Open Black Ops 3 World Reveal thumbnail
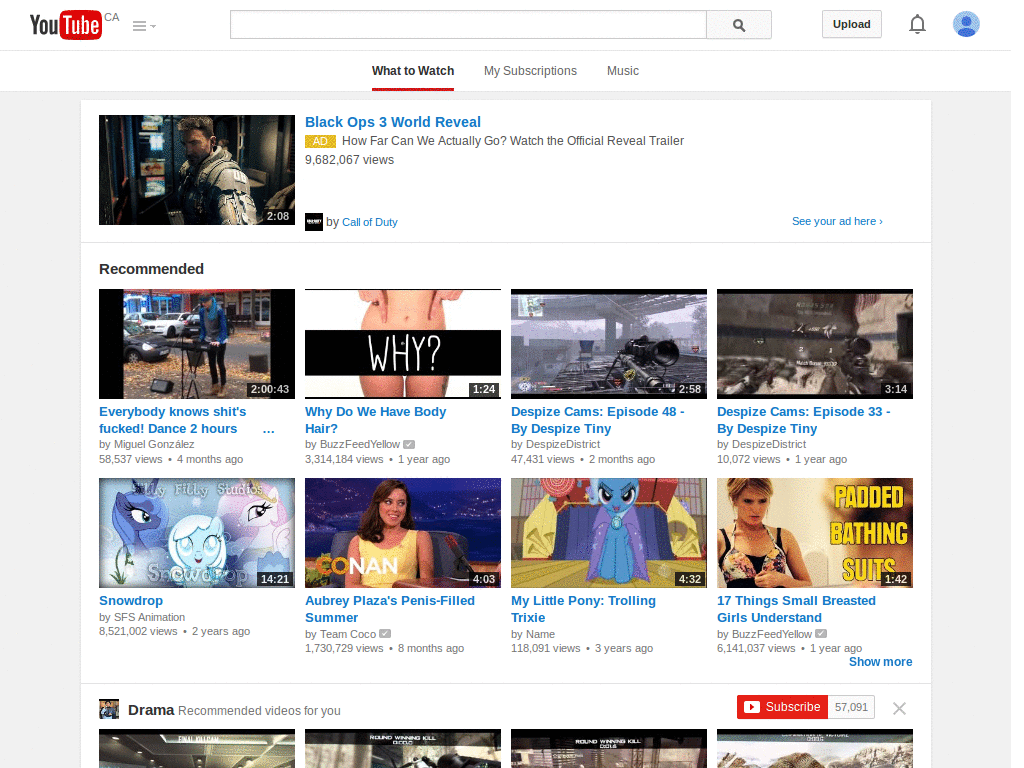Image resolution: width=1024 pixels, height=768 pixels. click(x=197, y=170)
